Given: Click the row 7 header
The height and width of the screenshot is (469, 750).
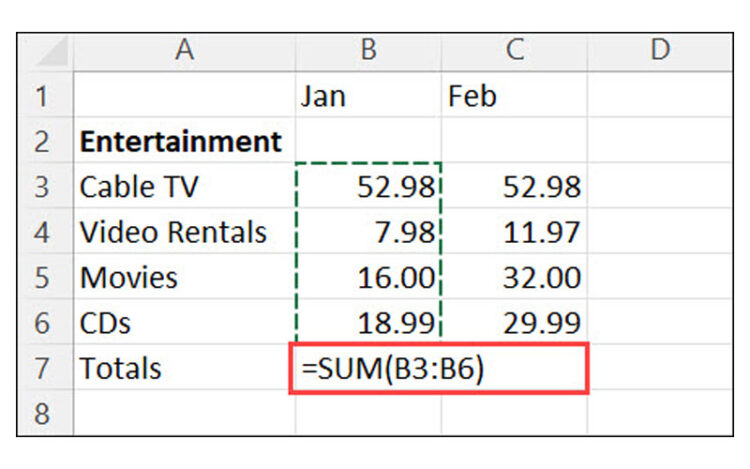Looking at the screenshot, I should tap(44, 368).
